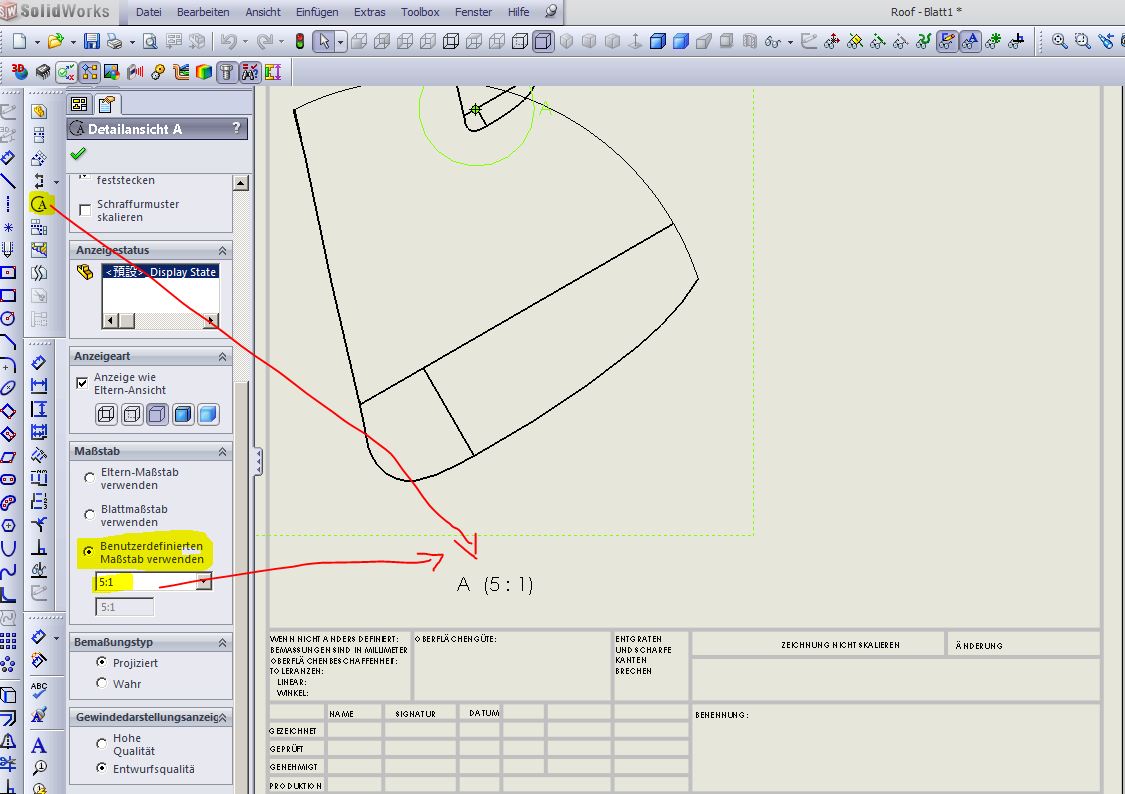Image resolution: width=1125 pixels, height=794 pixels.
Task: Click the Zoom to Fit magnifier icon
Action: point(1059,42)
